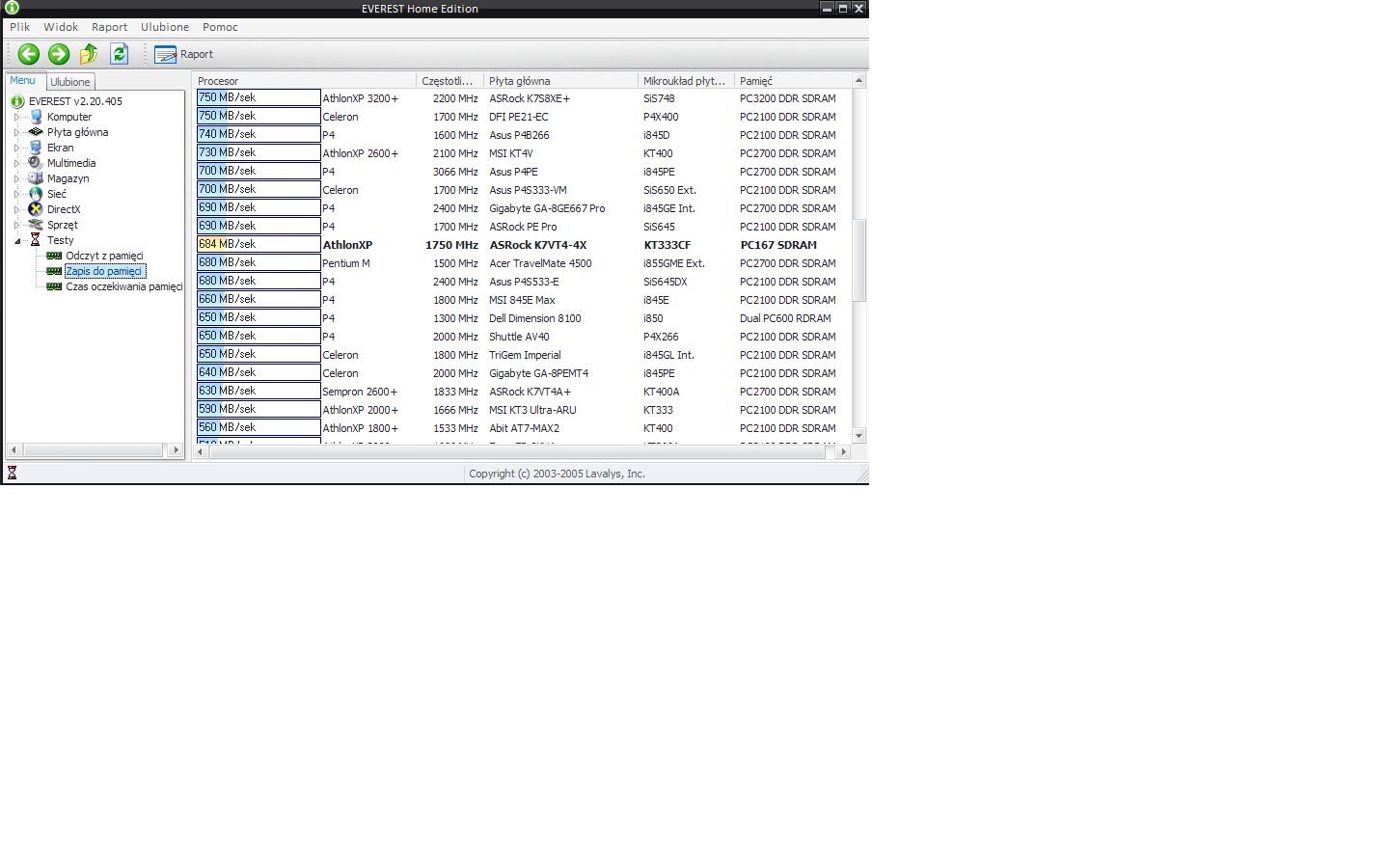This screenshot has width=1389, height=868.
Task: Expand the Ekran tree node
Action: [16, 148]
